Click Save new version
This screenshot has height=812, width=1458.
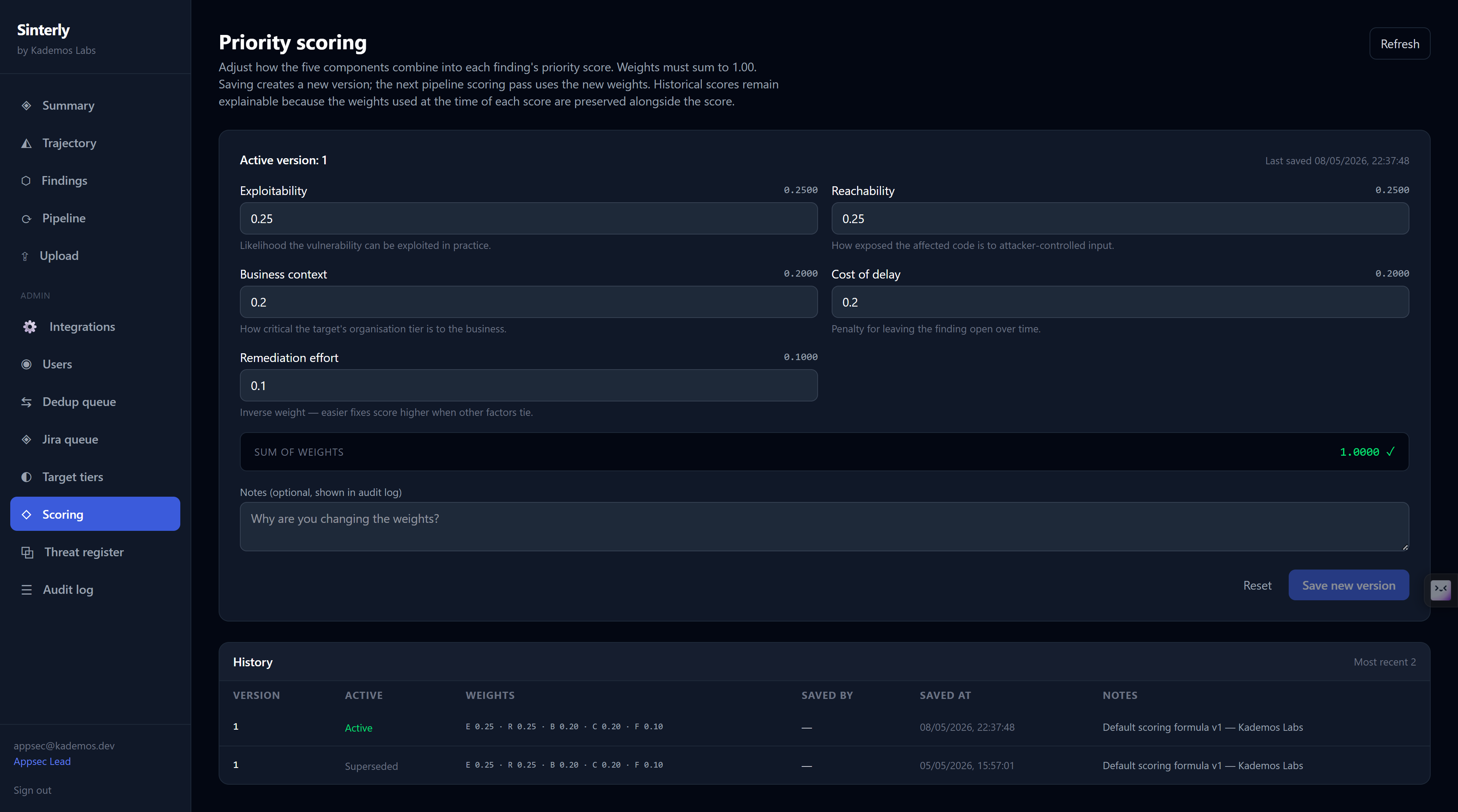pos(1349,585)
